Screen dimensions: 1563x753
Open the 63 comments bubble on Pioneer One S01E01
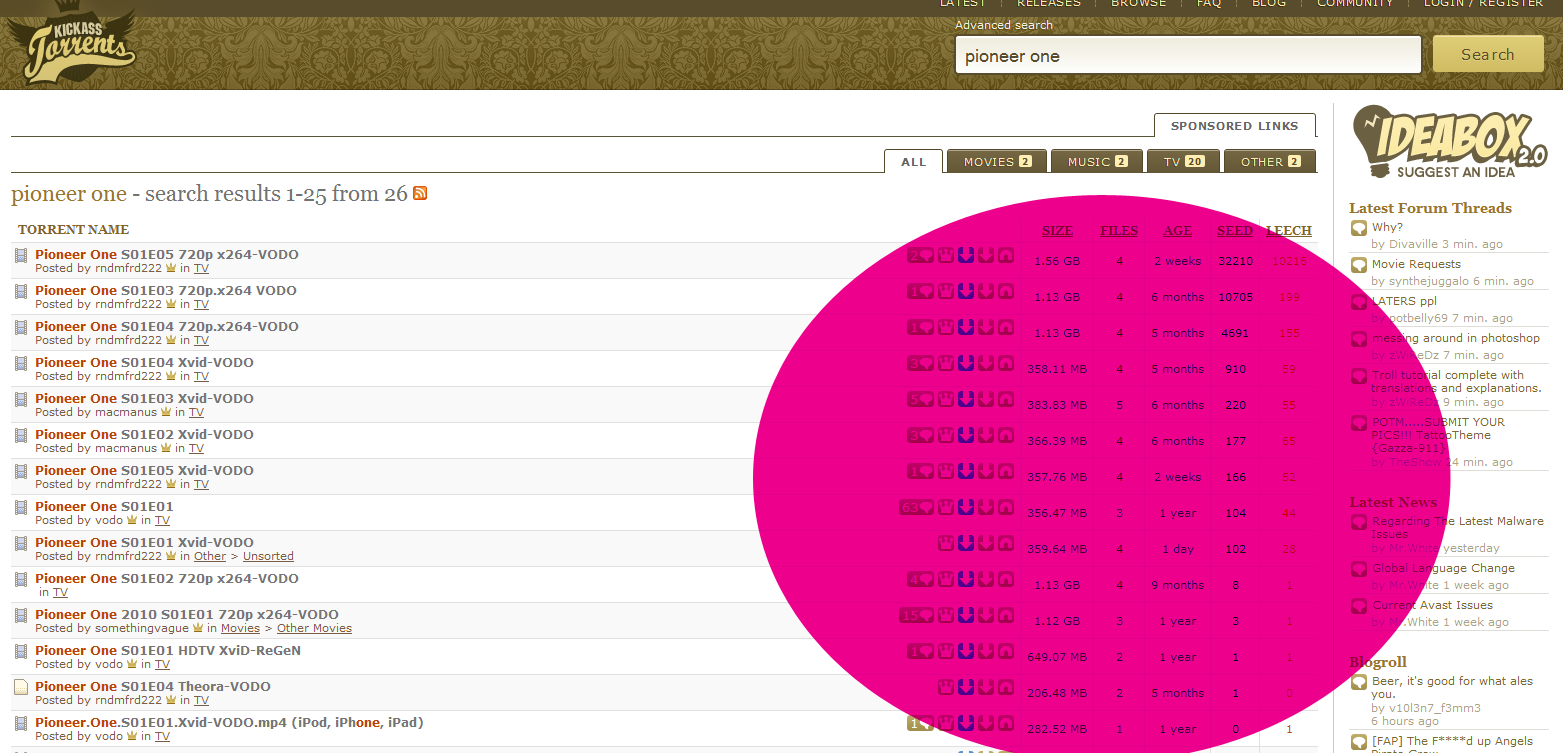(916, 507)
